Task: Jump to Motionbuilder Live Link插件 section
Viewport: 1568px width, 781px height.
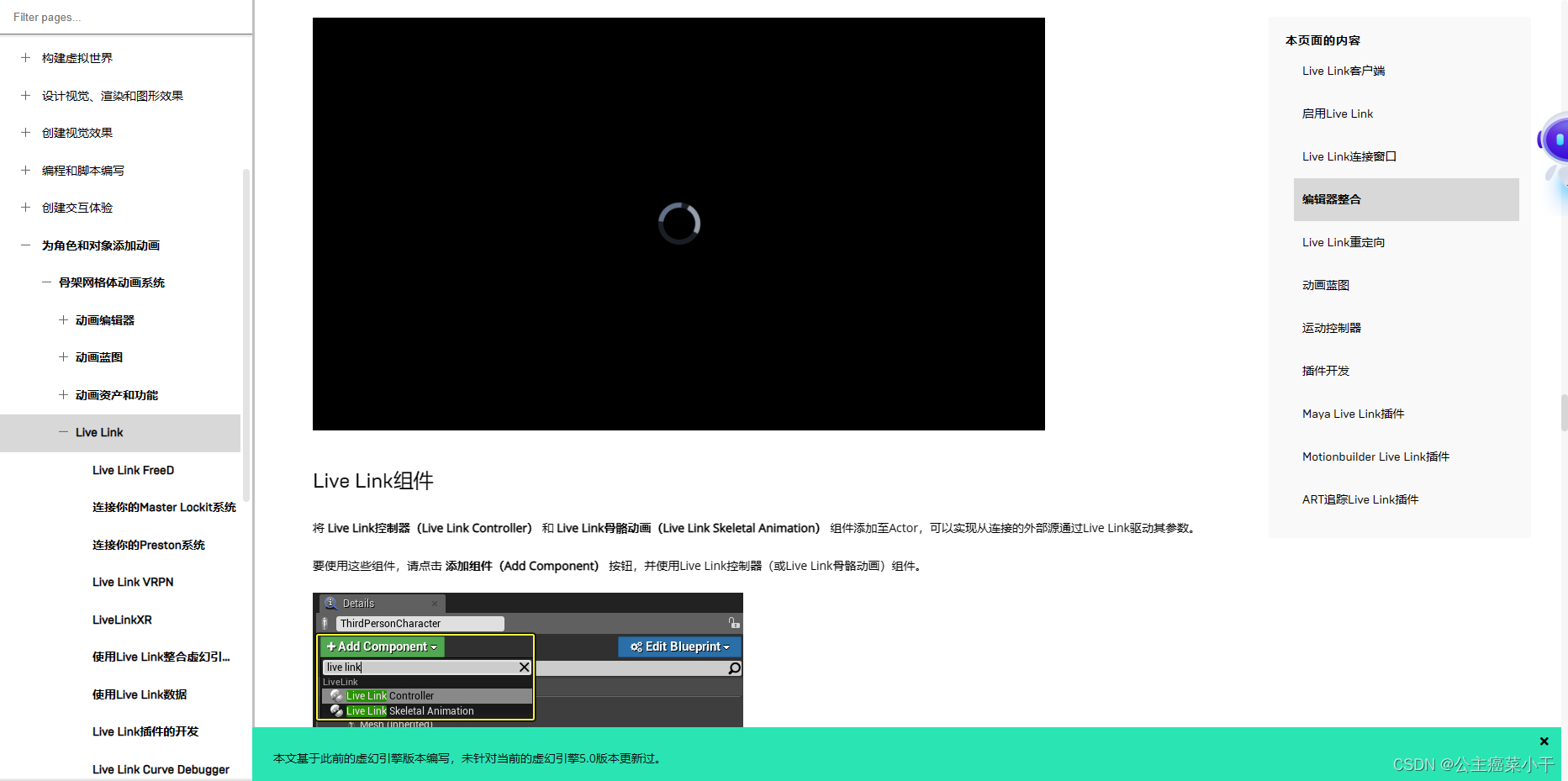Action: pos(1375,456)
